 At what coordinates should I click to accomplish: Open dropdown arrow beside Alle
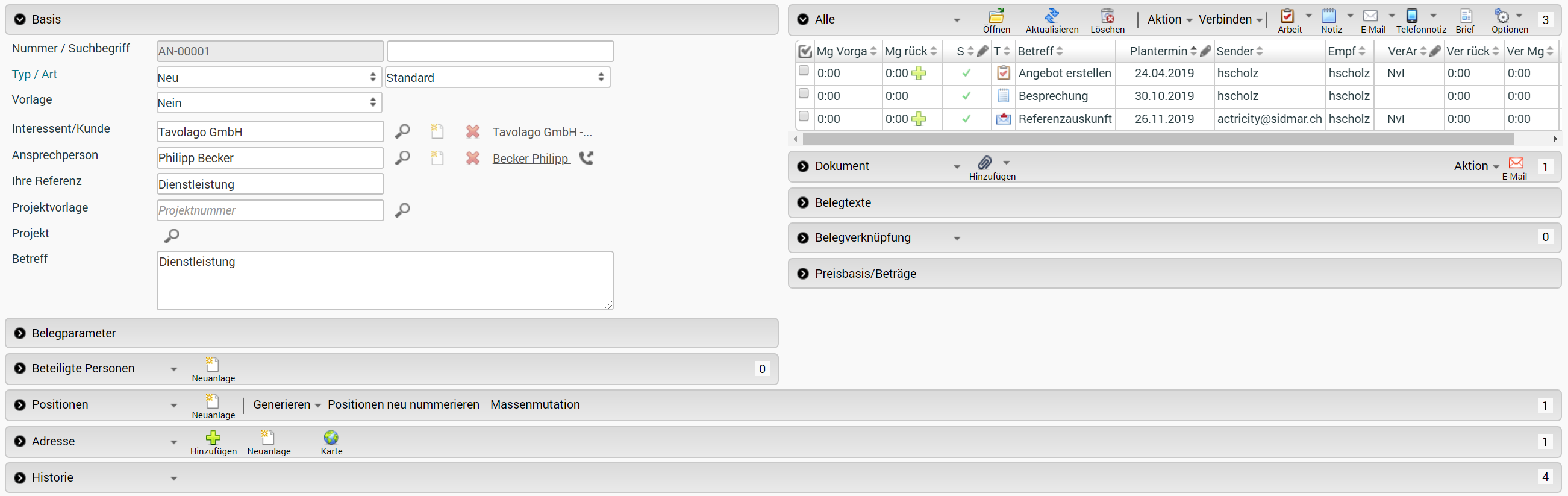click(x=956, y=20)
